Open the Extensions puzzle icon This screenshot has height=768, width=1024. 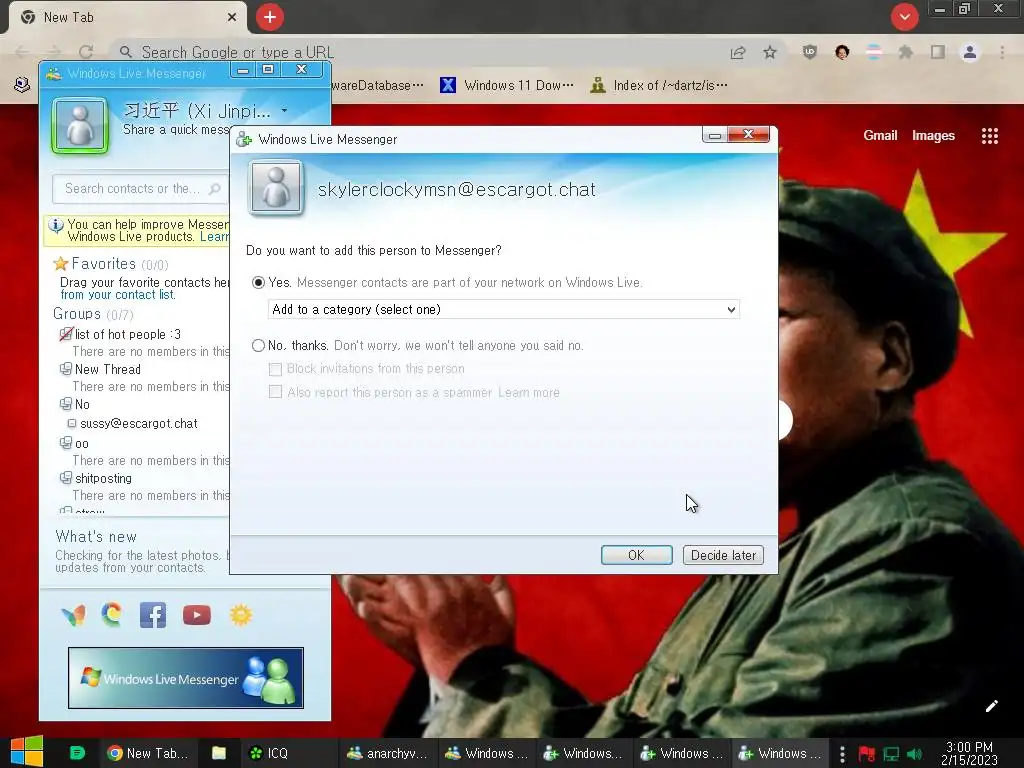tap(906, 52)
